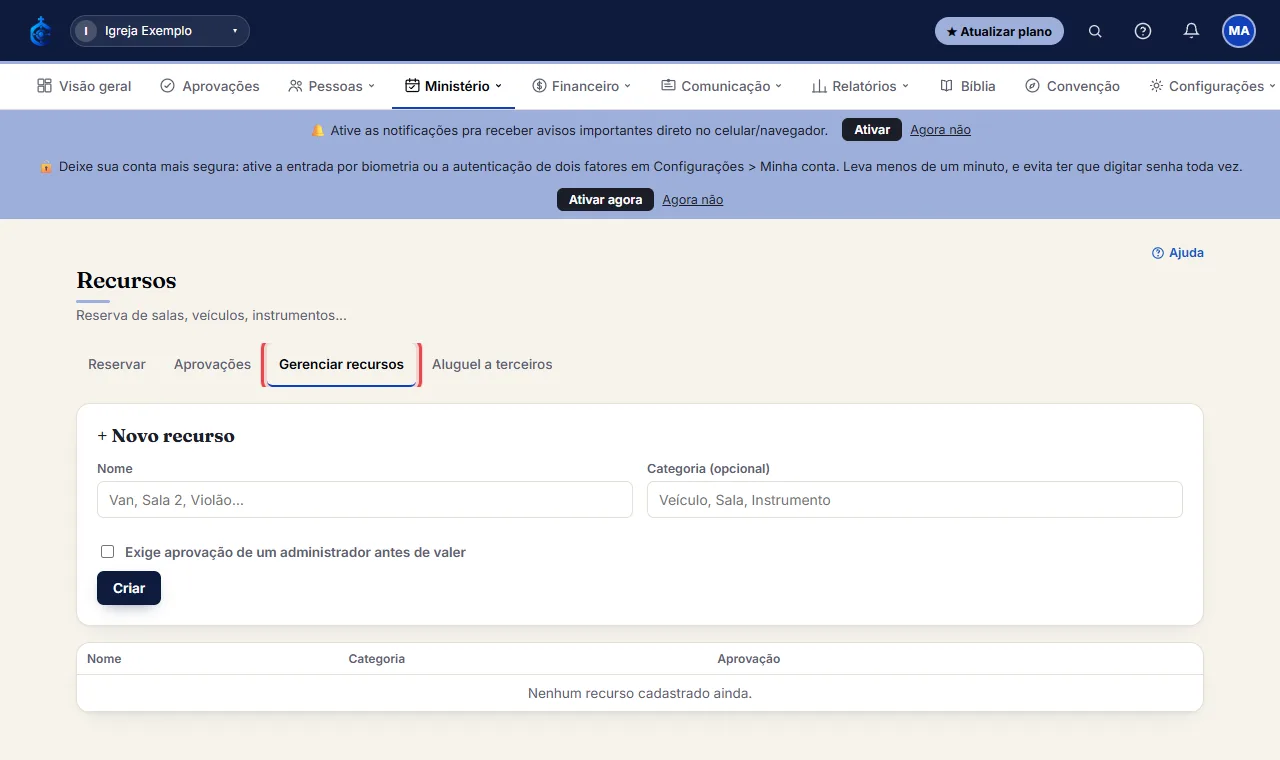The width and height of the screenshot is (1280, 760).
Task: Open the Convenção page
Action: 1072,86
